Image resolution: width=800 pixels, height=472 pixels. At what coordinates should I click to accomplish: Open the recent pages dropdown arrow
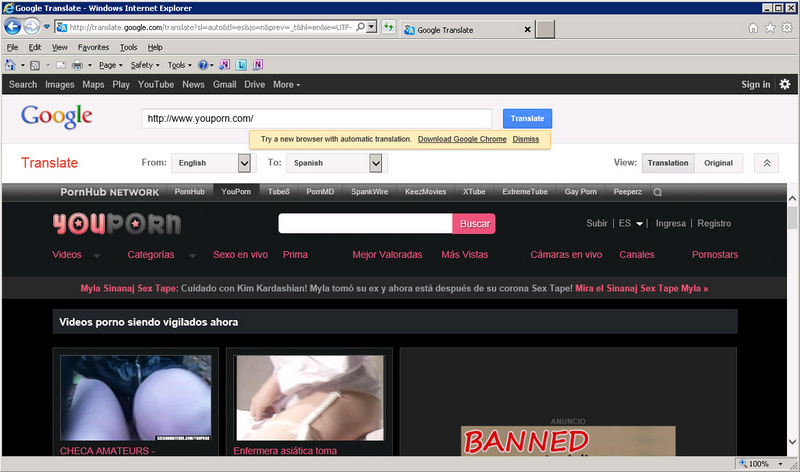(46, 27)
